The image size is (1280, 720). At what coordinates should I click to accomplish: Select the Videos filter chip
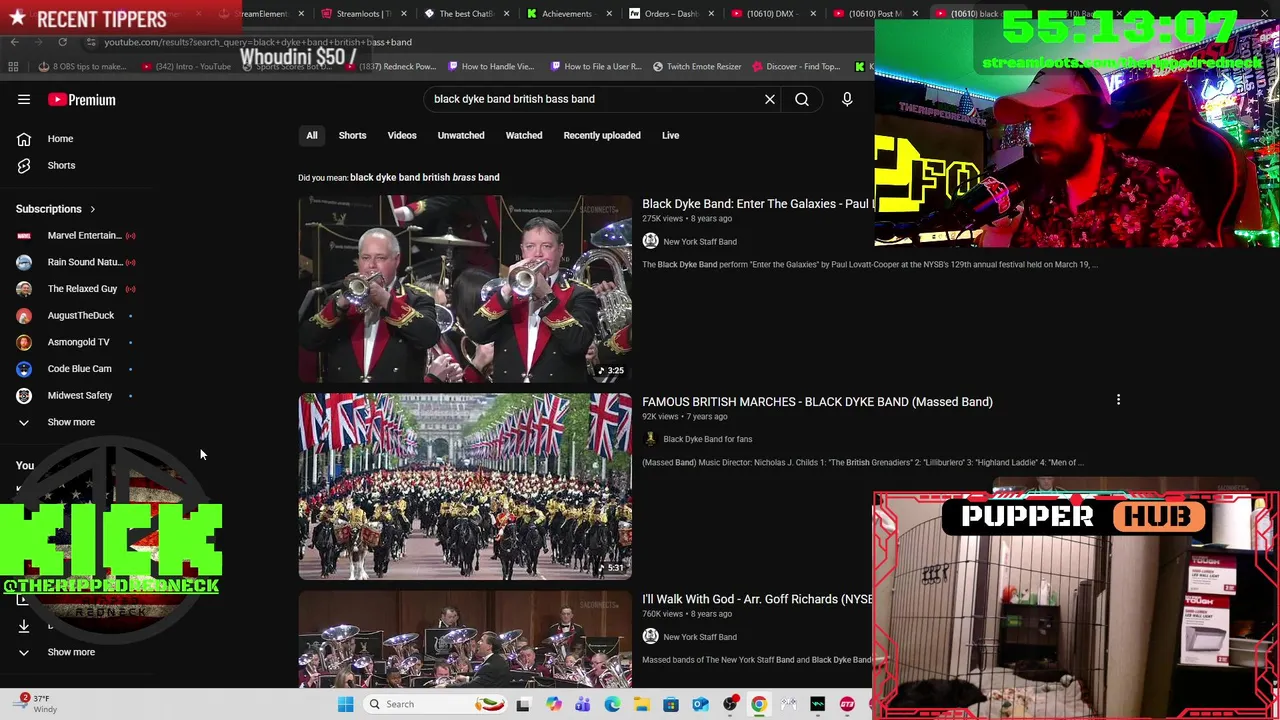point(402,135)
